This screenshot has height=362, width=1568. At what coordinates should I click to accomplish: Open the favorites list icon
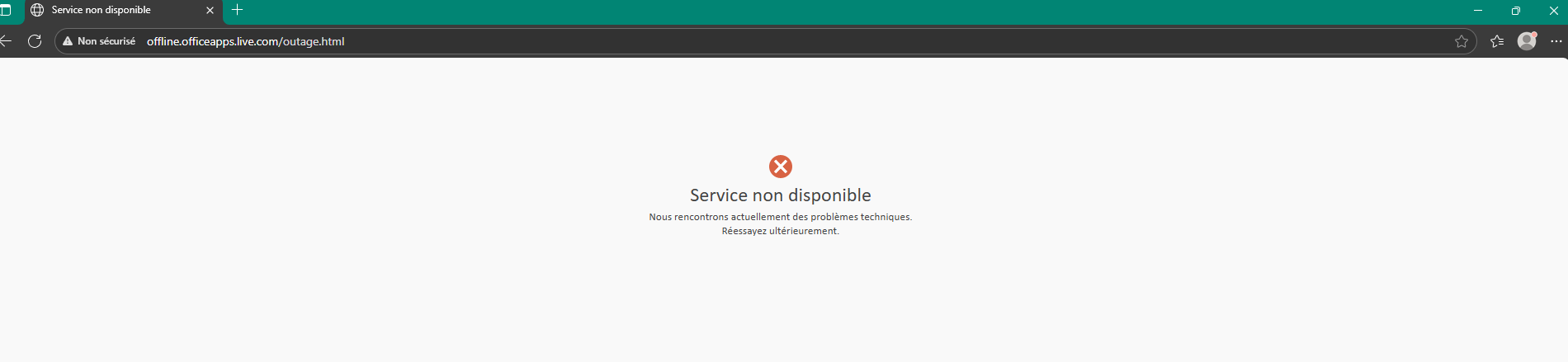coord(1497,41)
